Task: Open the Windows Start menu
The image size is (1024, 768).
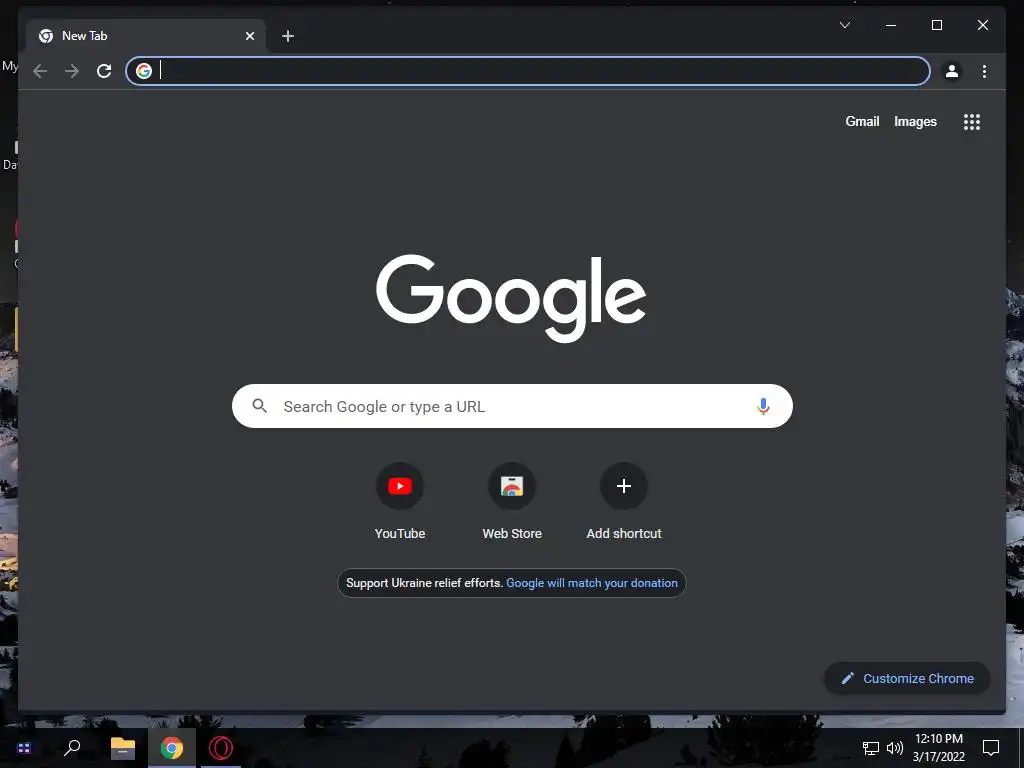Action: click(24, 748)
